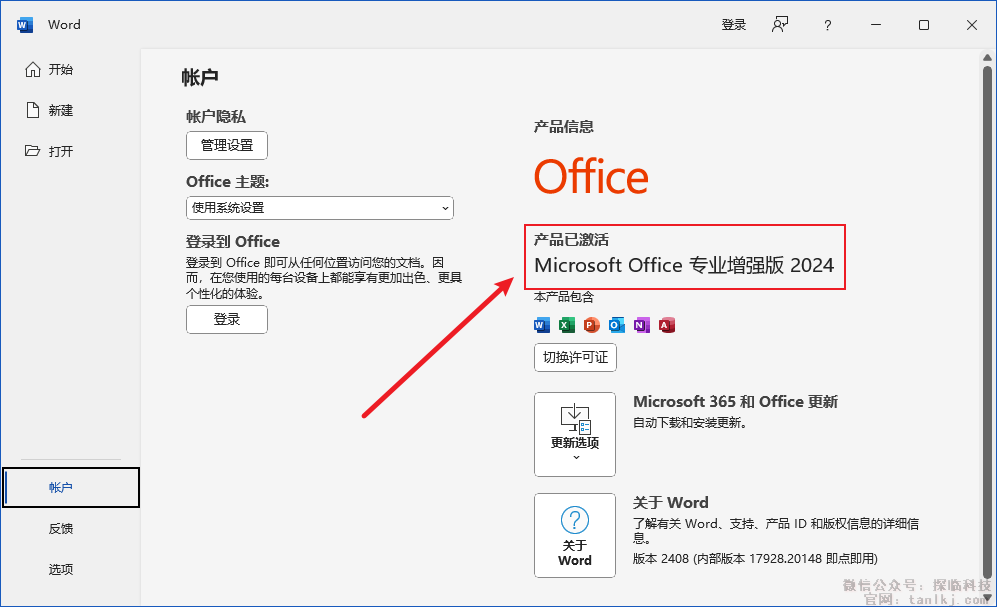The height and width of the screenshot is (607, 997).
Task: Click the 帐户隐私 heading
Action: click(216, 117)
